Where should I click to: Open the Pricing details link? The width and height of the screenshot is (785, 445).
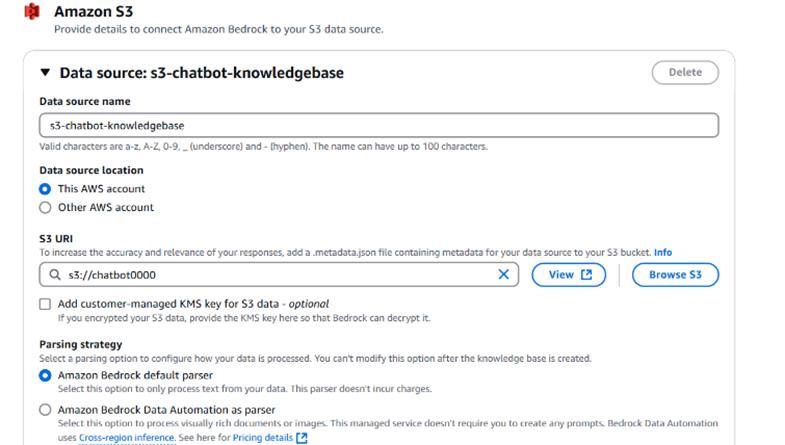pyautogui.click(x=263, y=437)
